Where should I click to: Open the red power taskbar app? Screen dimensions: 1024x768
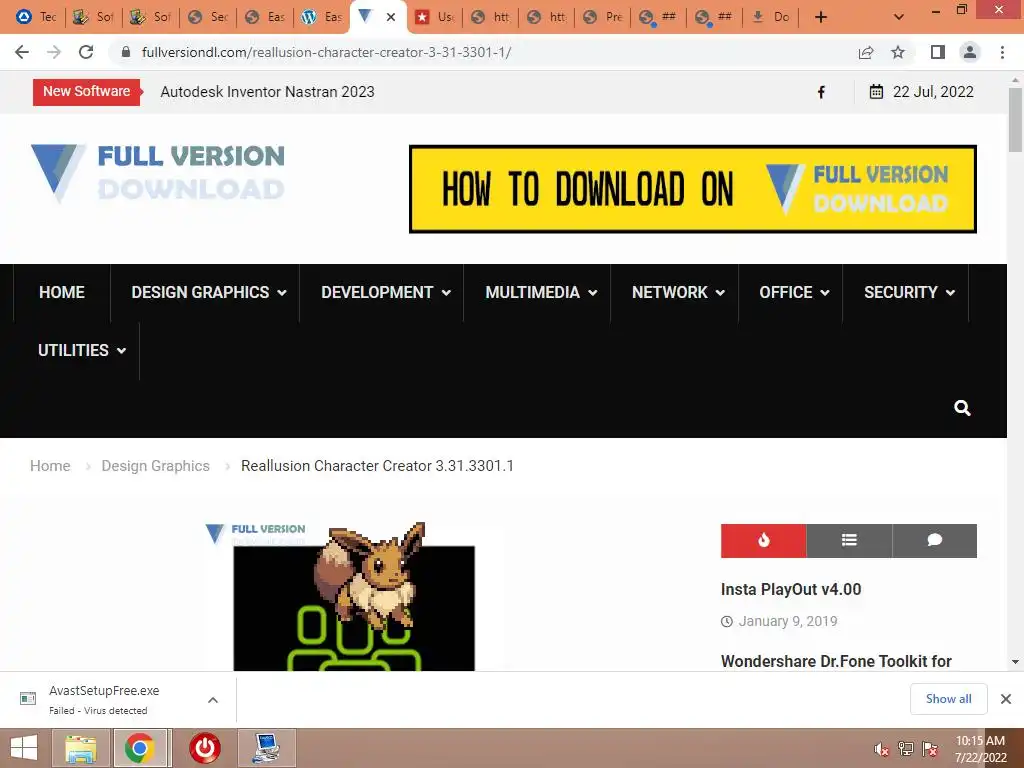204,748
